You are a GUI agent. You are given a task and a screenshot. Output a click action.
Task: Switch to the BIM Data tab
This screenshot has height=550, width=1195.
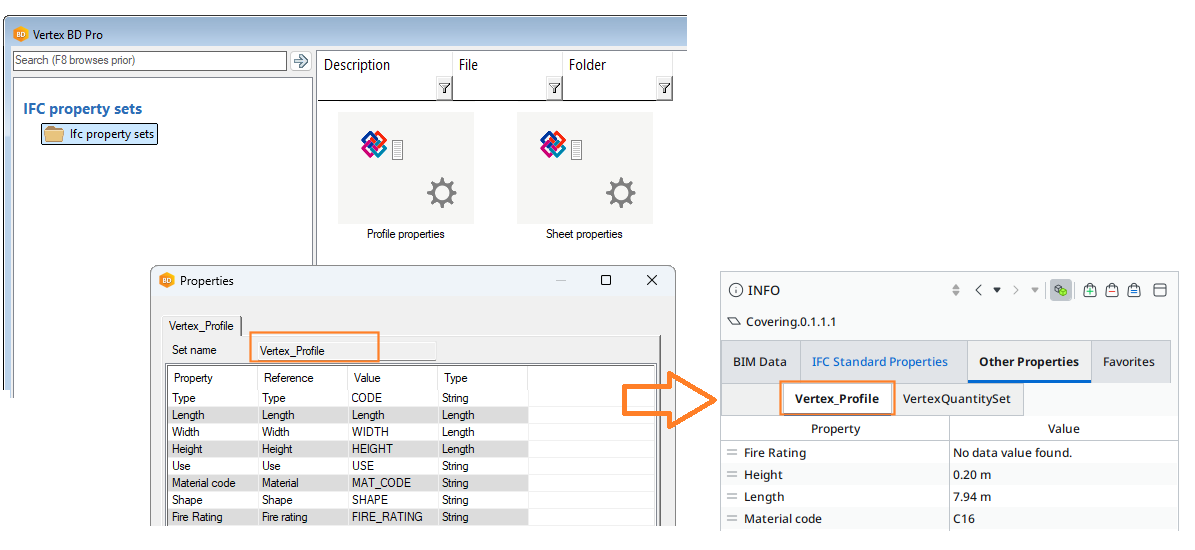click(760, 362)
